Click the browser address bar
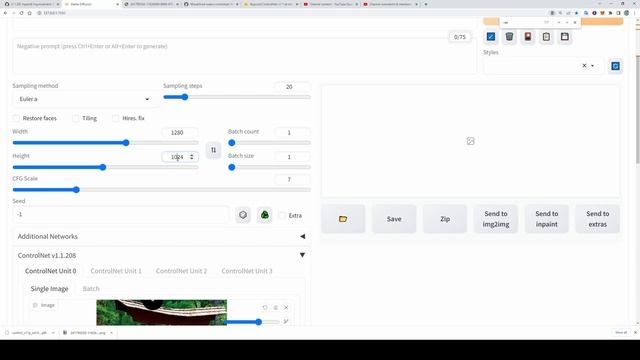This screenshot has height=360, width=640. click(x=286, y=13)
